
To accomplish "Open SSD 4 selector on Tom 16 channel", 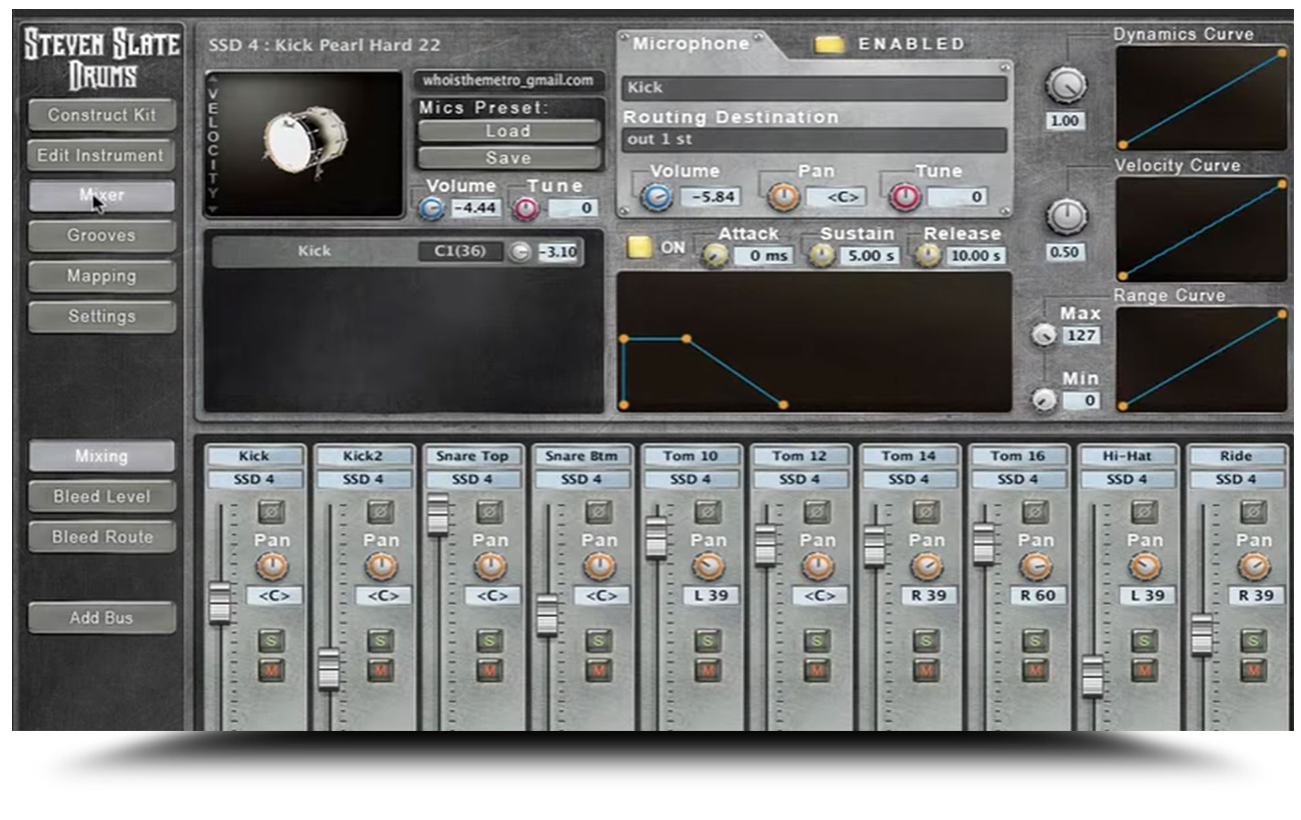I will 1017,480.
